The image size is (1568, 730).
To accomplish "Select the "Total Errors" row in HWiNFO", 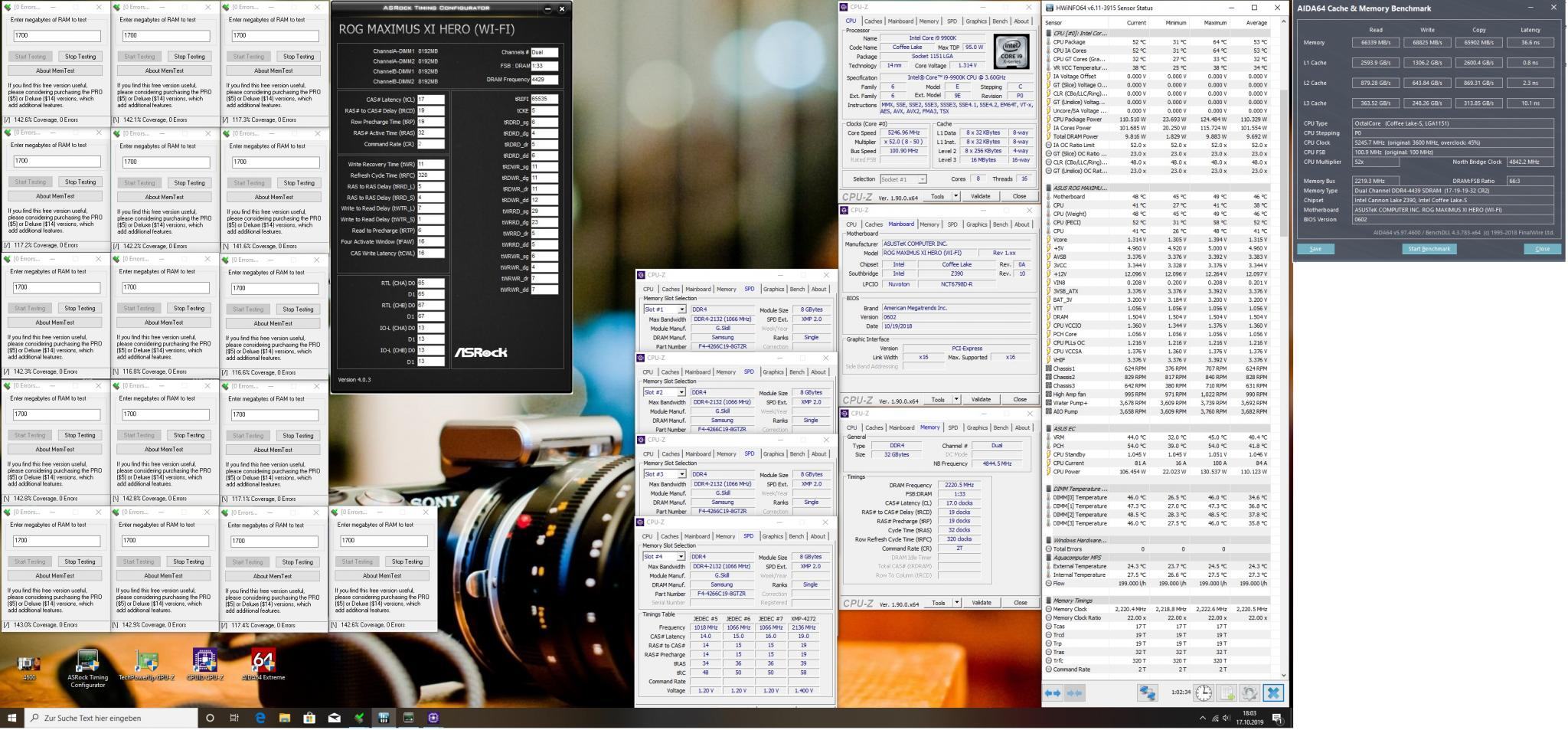I will (1157, 549).
